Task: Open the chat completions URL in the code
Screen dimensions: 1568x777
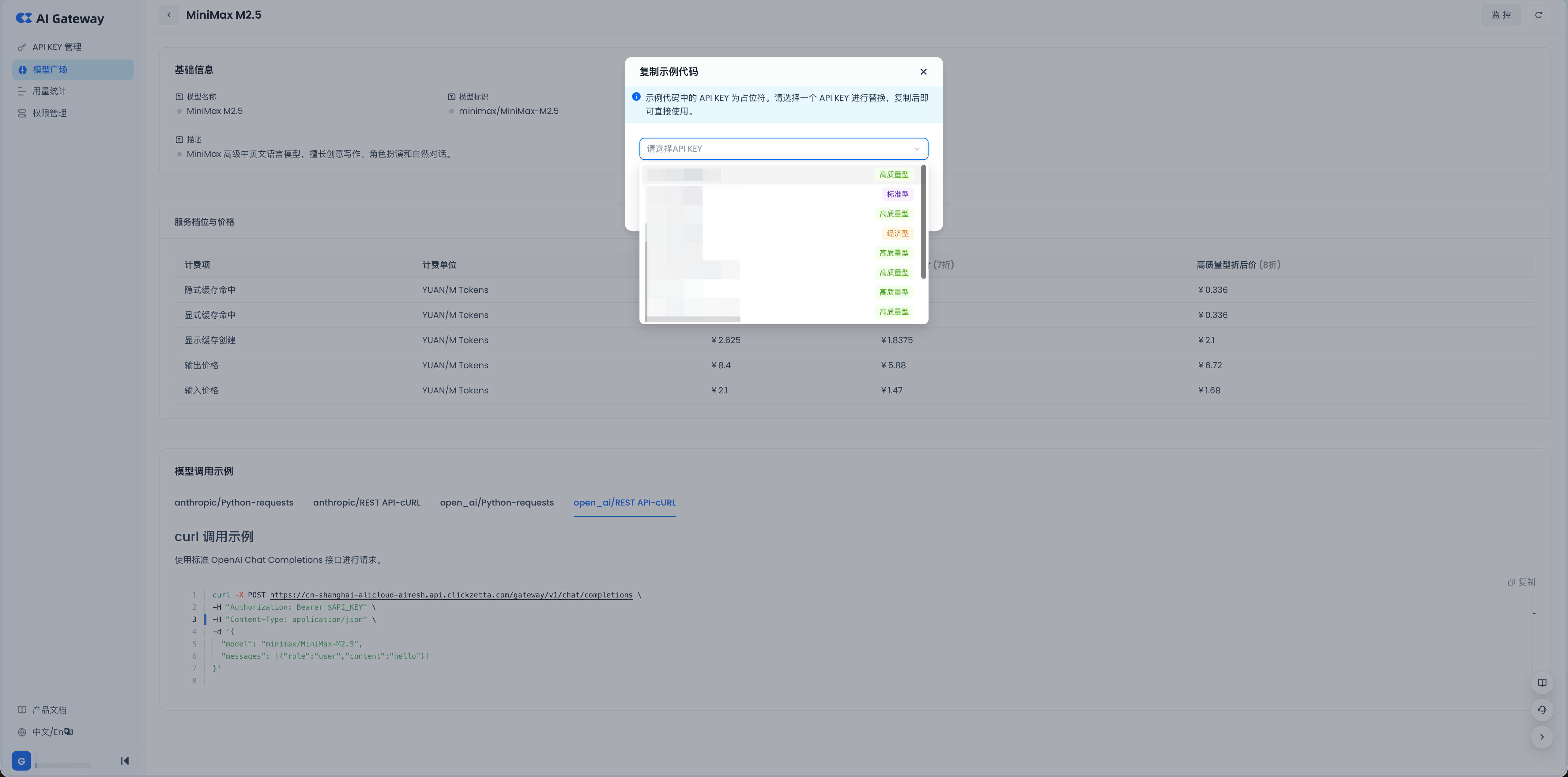Action: coord(451,595)
